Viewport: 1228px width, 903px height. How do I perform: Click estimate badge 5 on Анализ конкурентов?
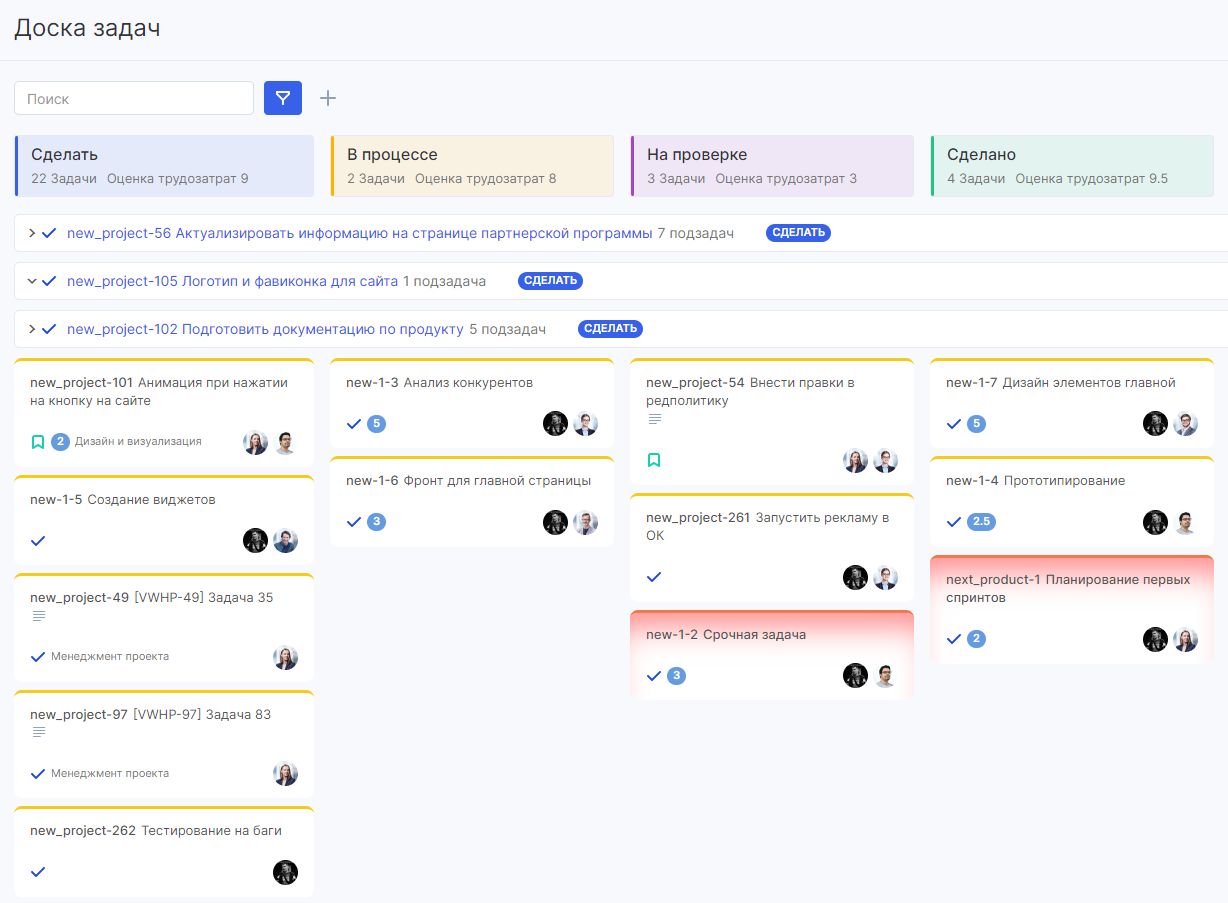pos(376,424)
